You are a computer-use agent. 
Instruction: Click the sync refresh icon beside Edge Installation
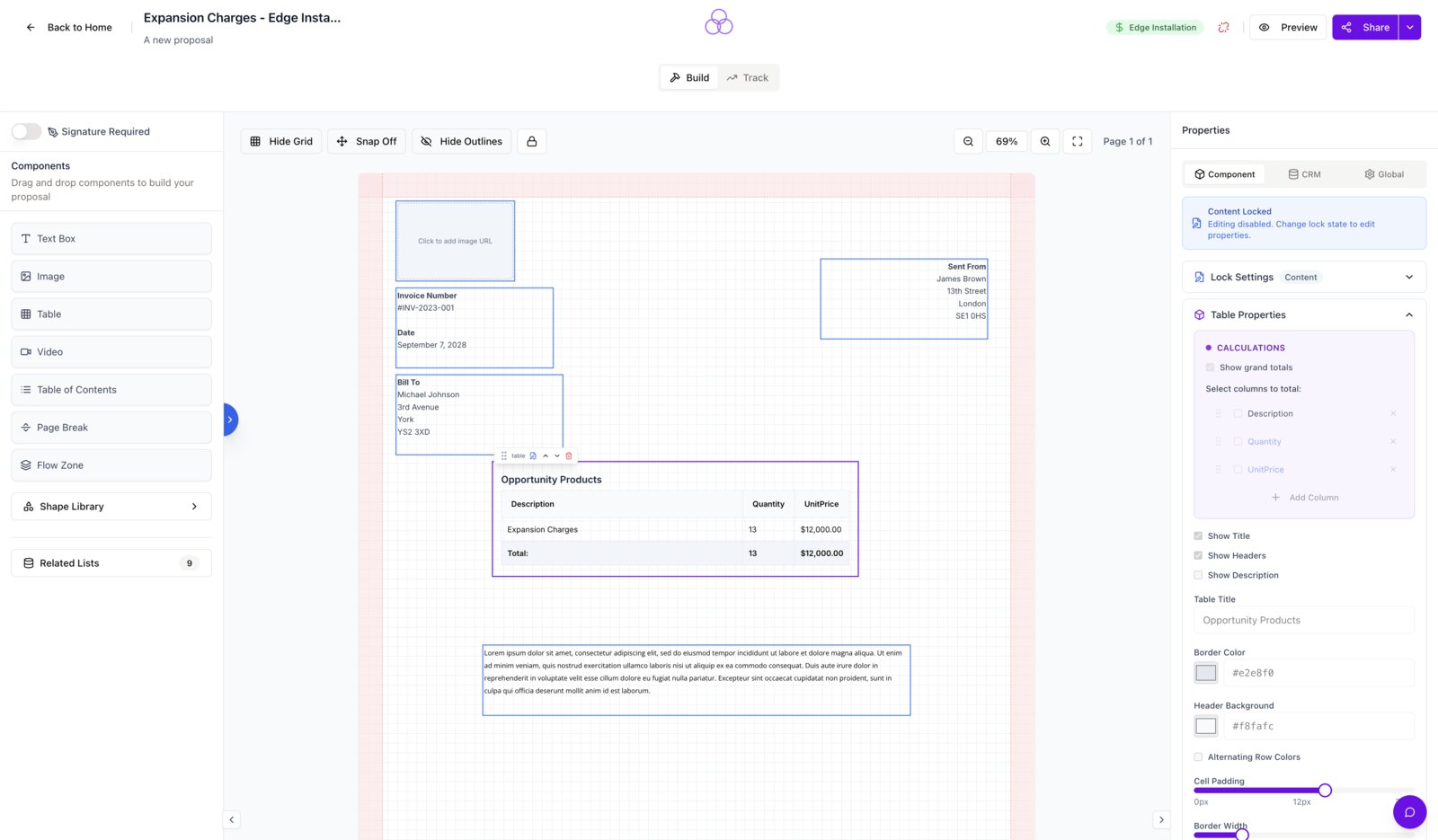(x=1223, y=27)
